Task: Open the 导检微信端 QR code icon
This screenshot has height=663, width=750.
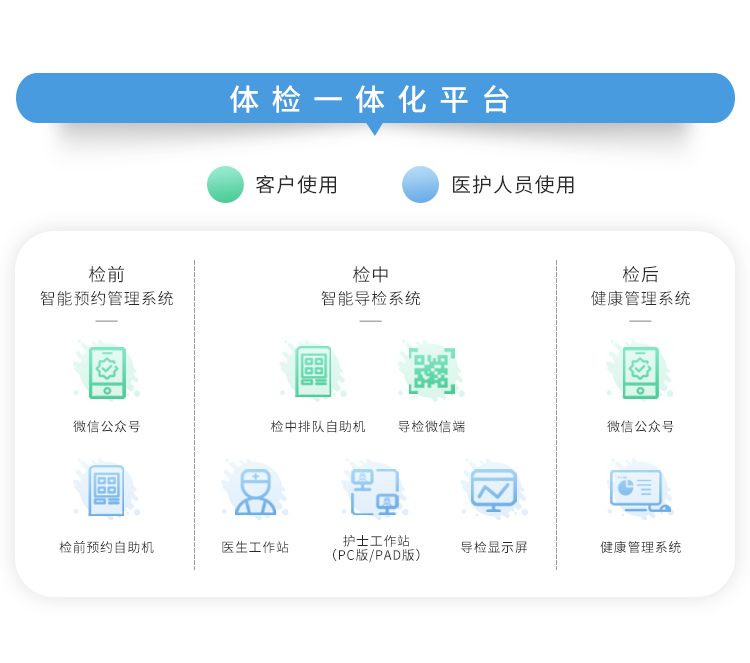Action: coord(431,371)
